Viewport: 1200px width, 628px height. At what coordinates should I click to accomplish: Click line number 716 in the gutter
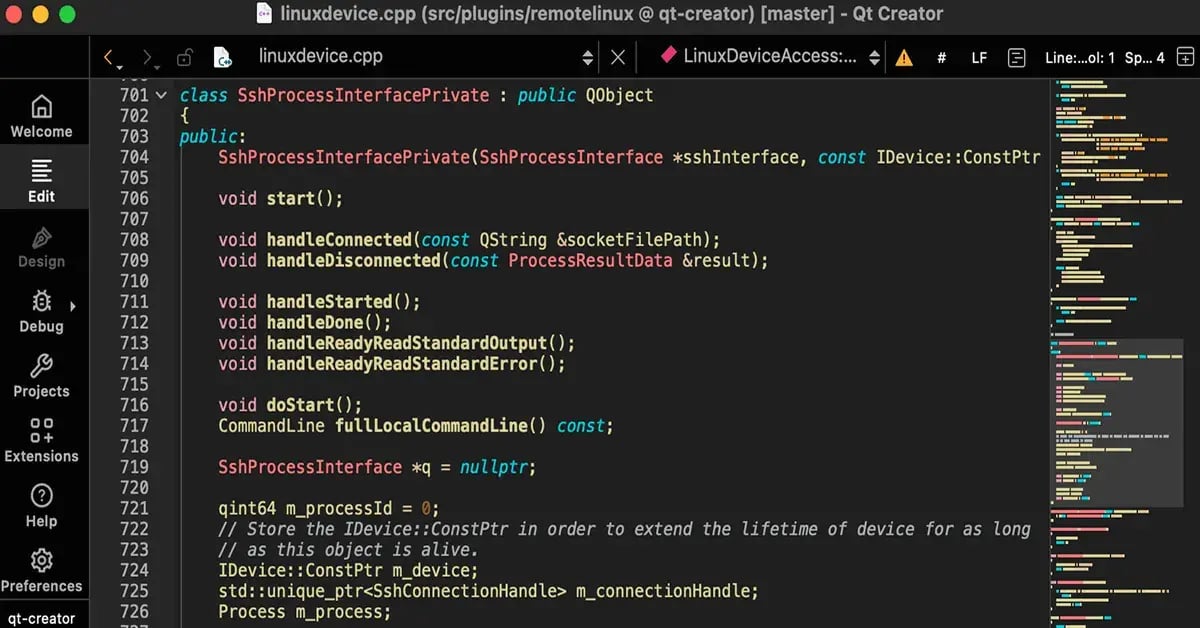[x=133, y=405]
